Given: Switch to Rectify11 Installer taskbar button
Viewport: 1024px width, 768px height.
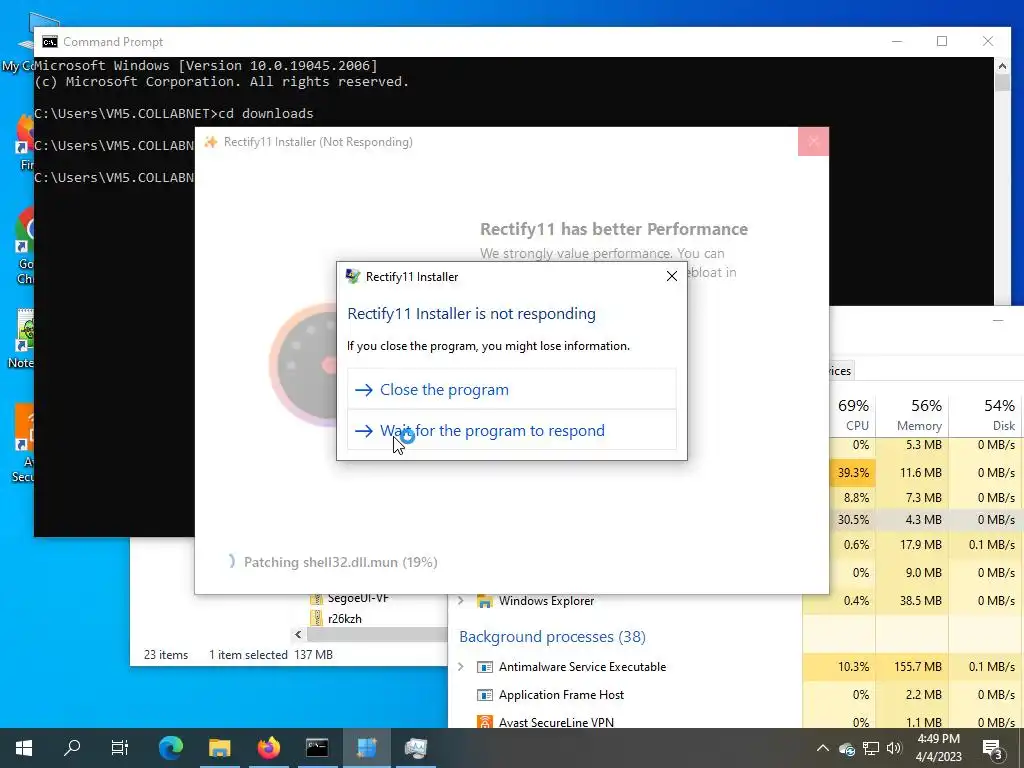Looking at the screenshot, I should point(366,748).
